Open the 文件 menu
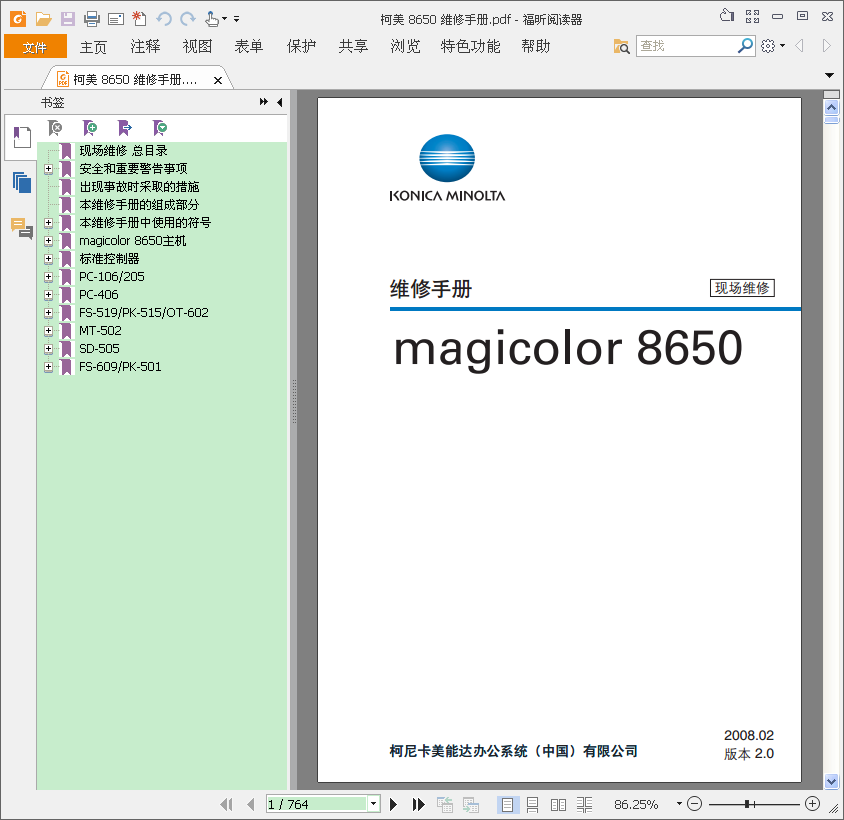Image resolution: width=844 pixels, height=820 pixels. tap(35, 47)
